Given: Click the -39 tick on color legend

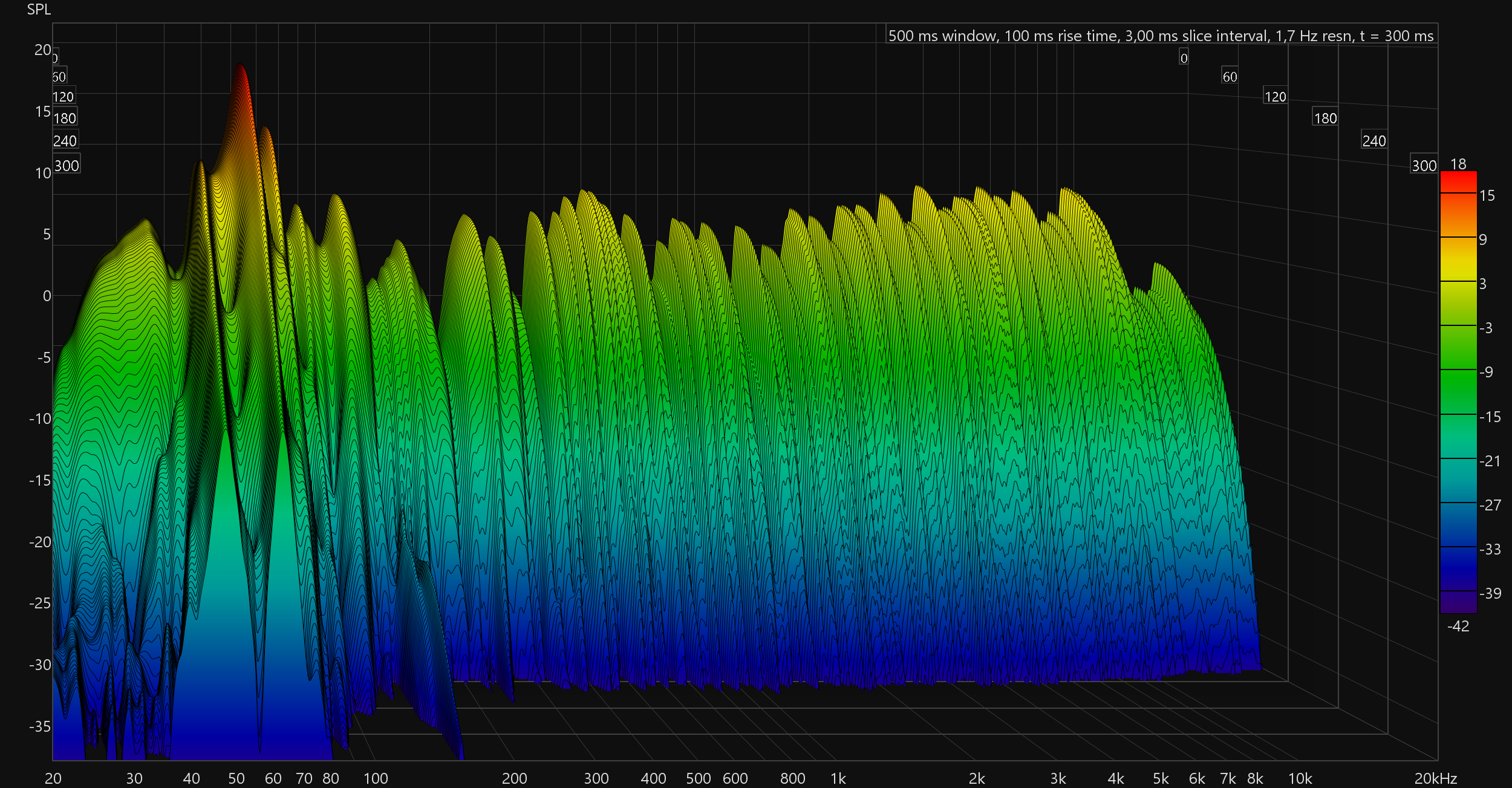Looking at the screenshot, I should (x=1490, y=593).
